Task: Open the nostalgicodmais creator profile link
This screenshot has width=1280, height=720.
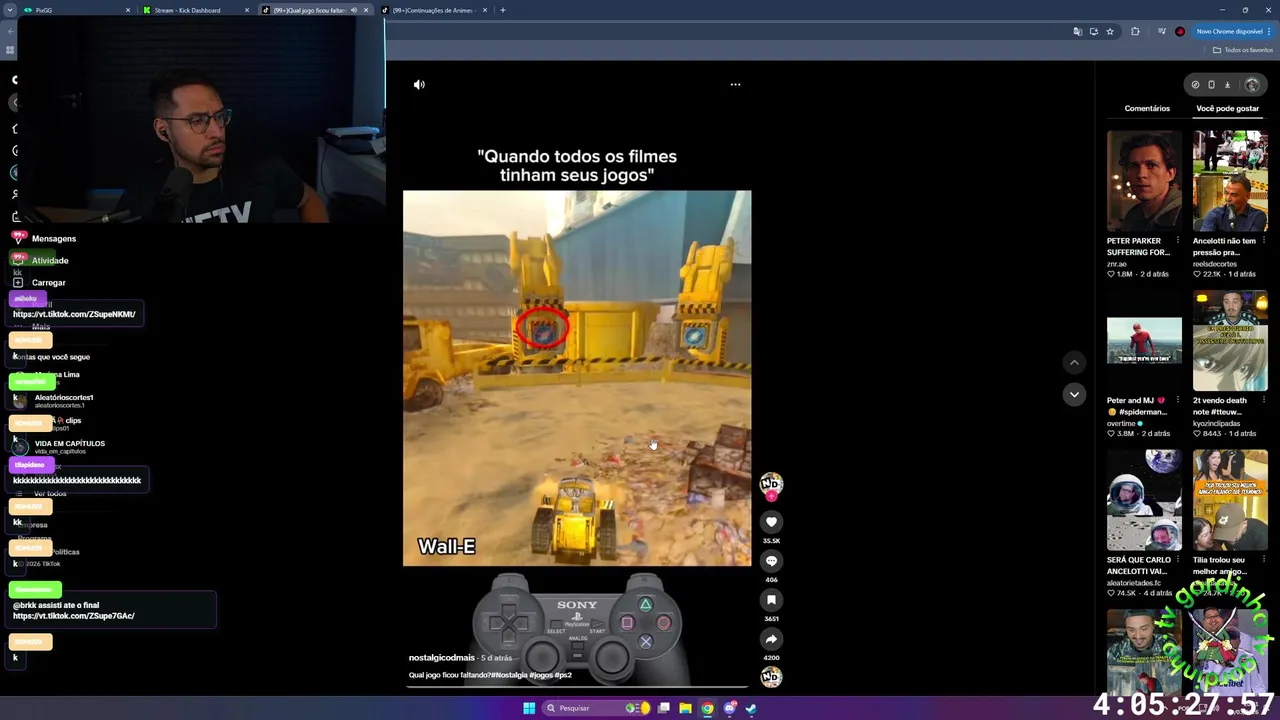Action: pos(441,658)
